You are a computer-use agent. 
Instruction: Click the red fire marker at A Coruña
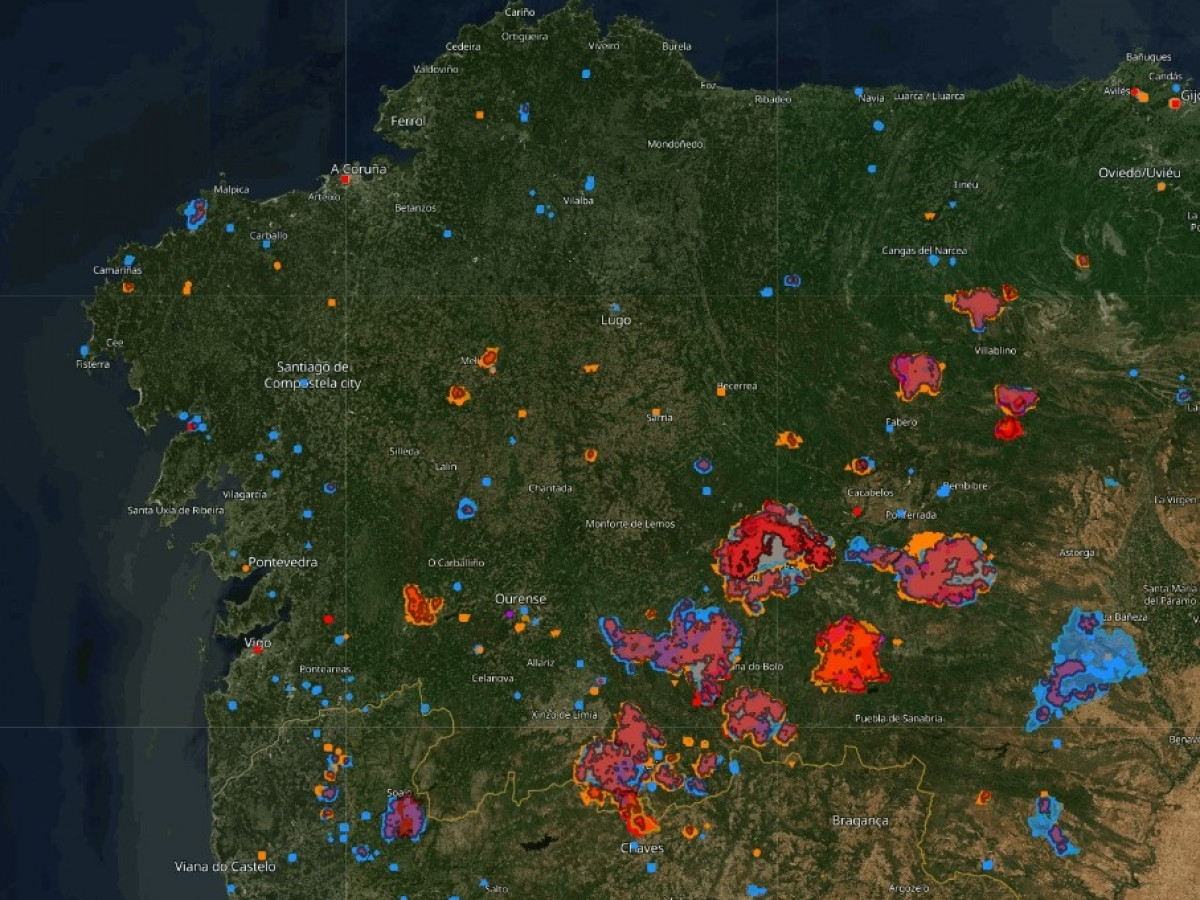point(345,180)
